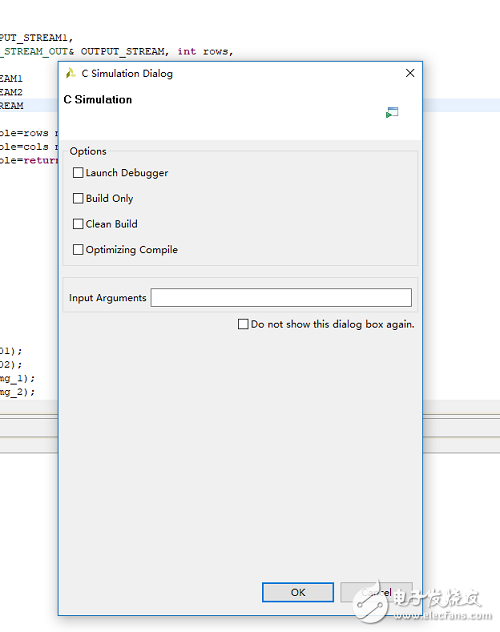
Task: Toggle the Optimizing Compile checkbox
Action: tap(78, 249)
